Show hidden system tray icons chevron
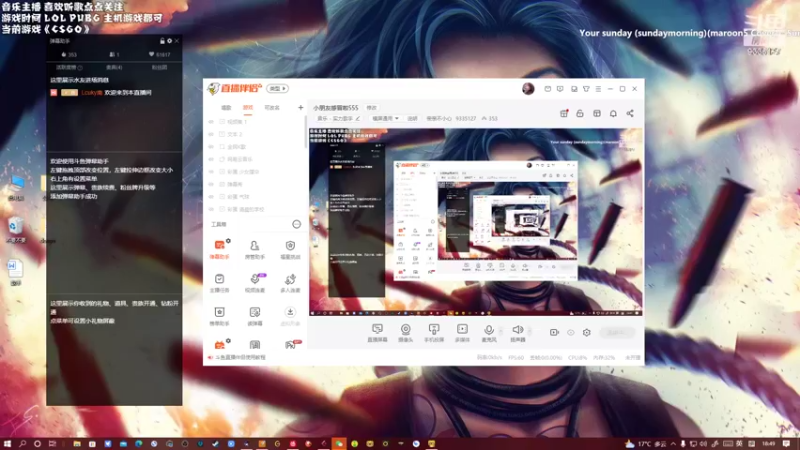This screenshot has height=450, width=800. tap(673, 444)
